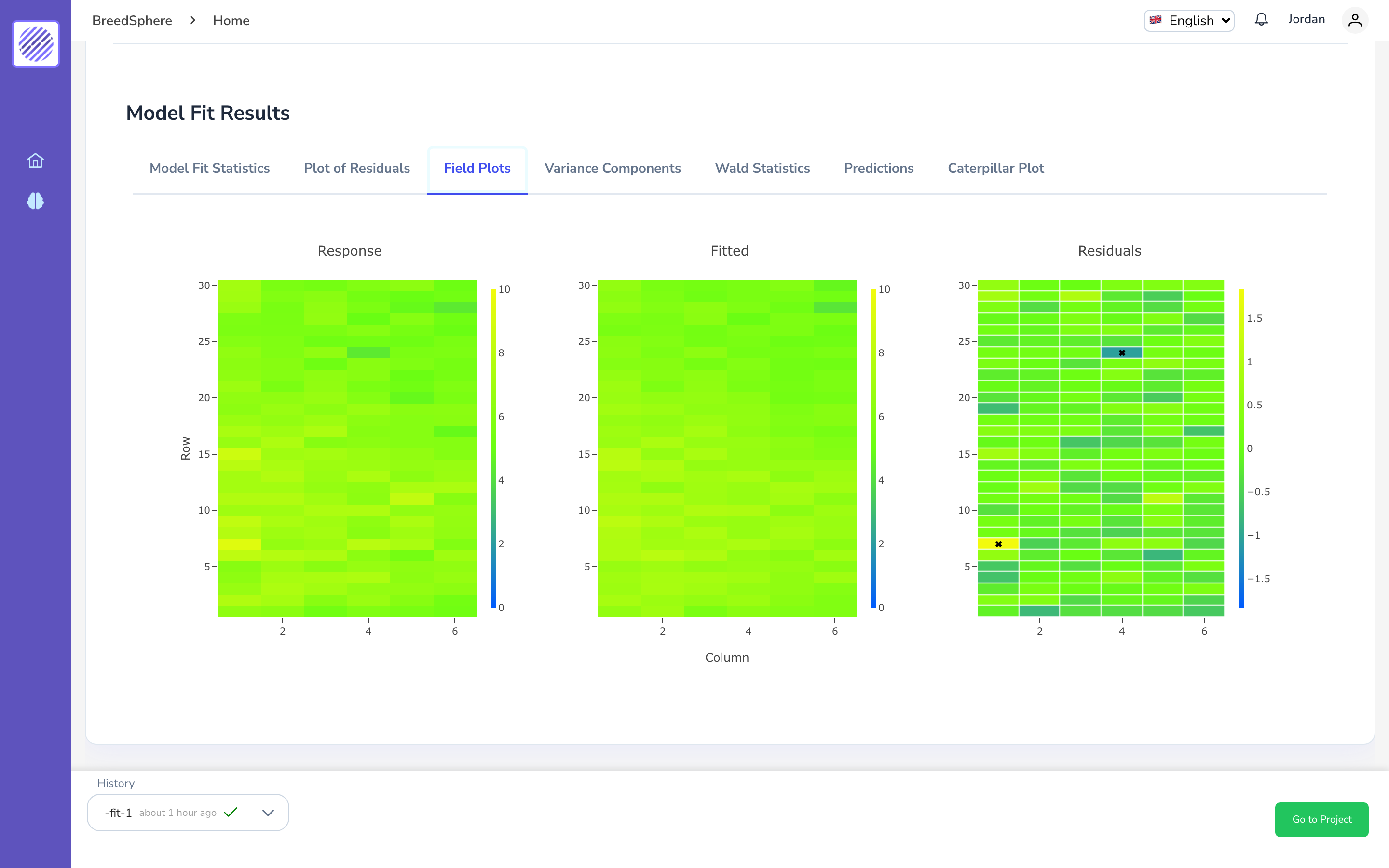
Task: Click the BreedSphere breadcrumb link
Action: pyautogui.click(x=132, y=21)
